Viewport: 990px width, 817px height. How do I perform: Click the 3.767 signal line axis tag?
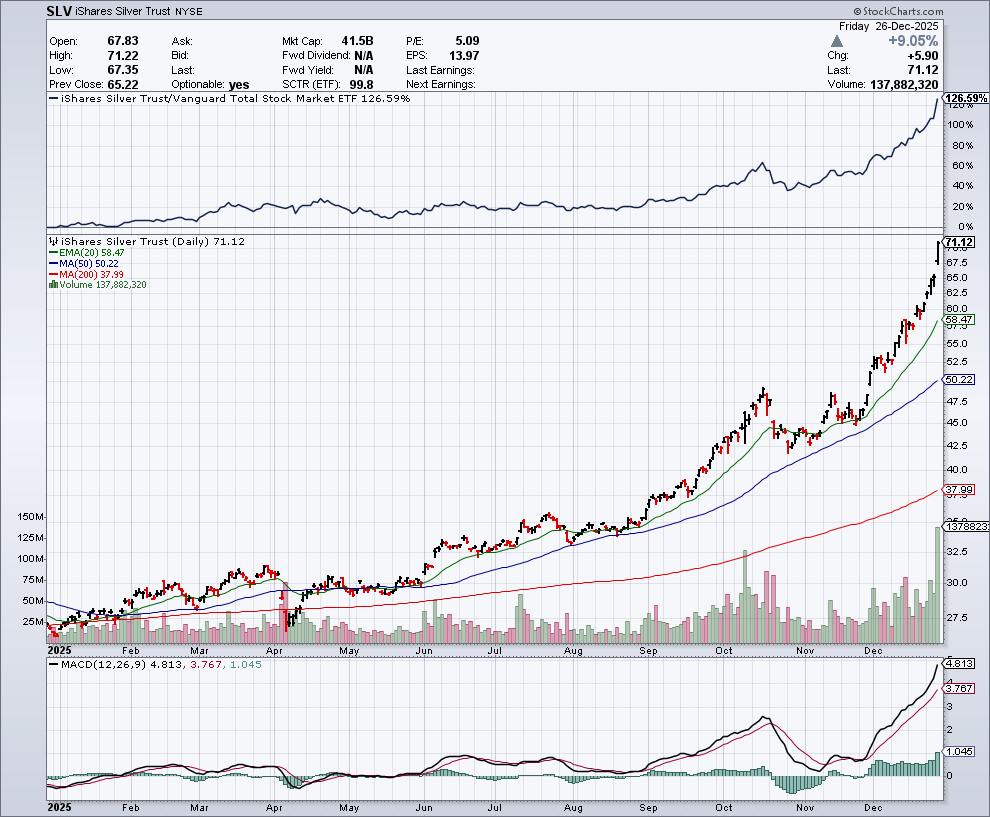pyautogui.click(x=959, y=688)
